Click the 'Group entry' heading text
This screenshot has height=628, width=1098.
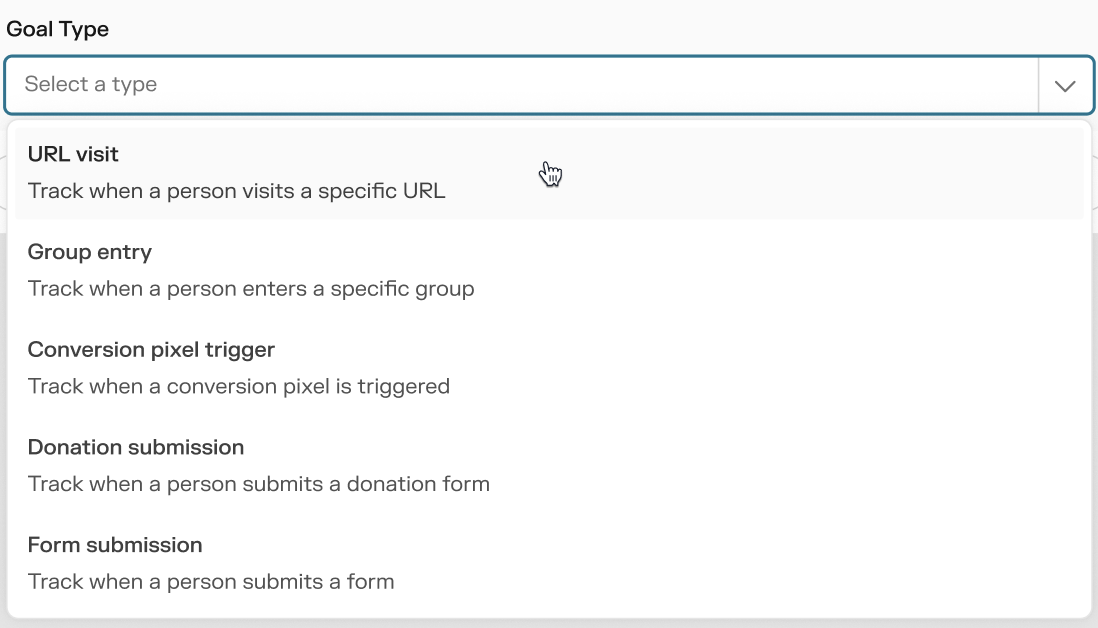click(90, 252)
